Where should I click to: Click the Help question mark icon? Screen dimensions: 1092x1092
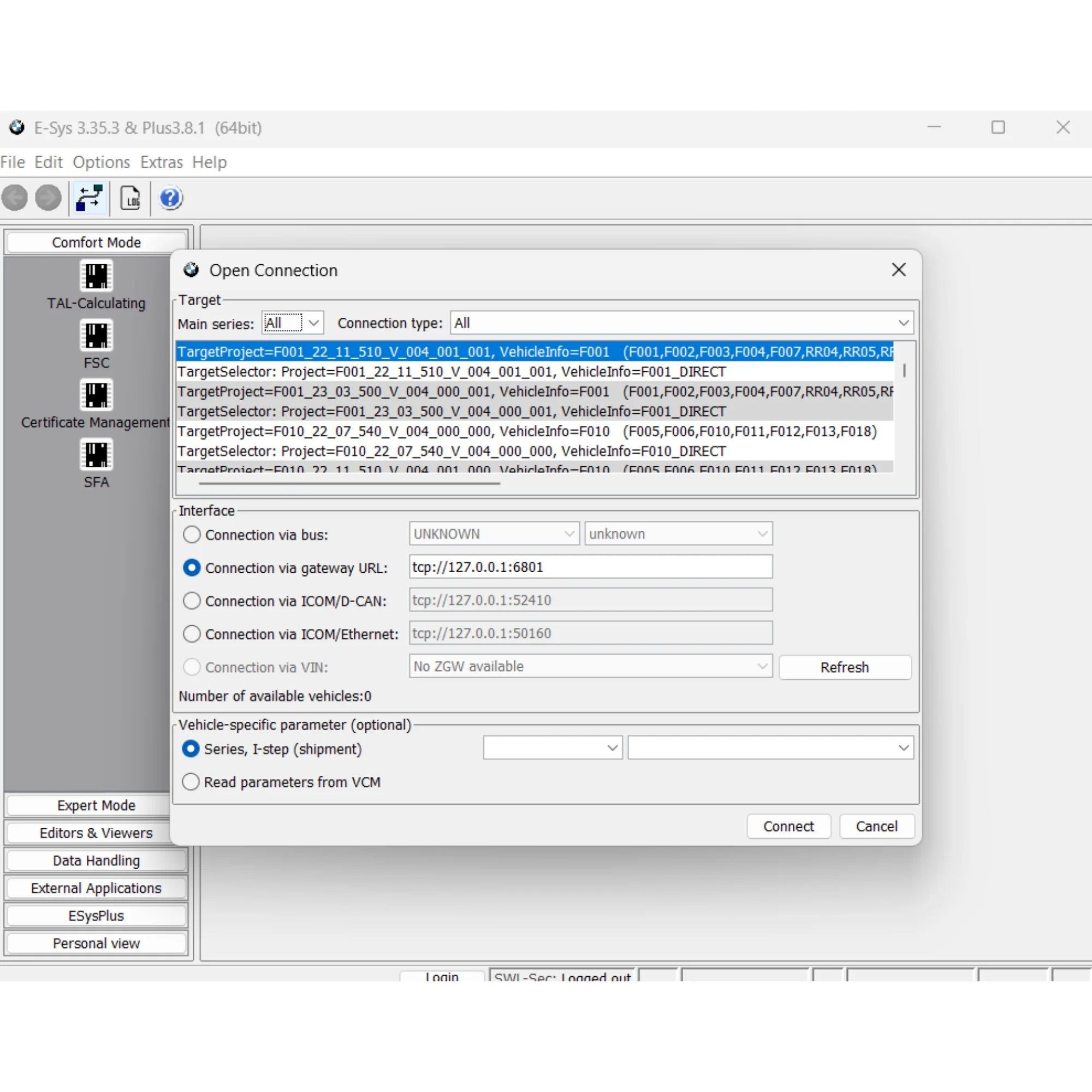[170, 198]
